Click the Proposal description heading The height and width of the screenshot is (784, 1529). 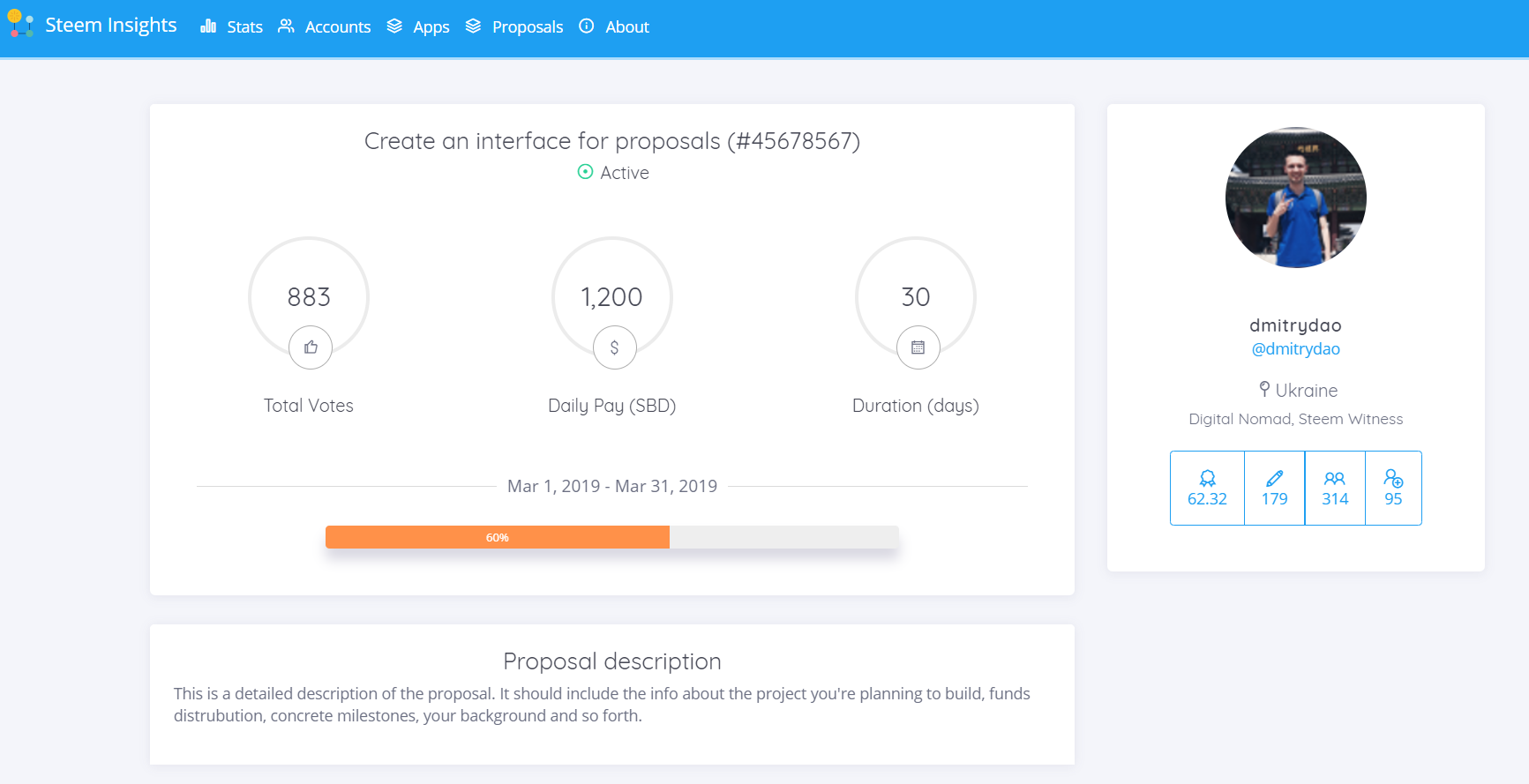pos(612,661)
